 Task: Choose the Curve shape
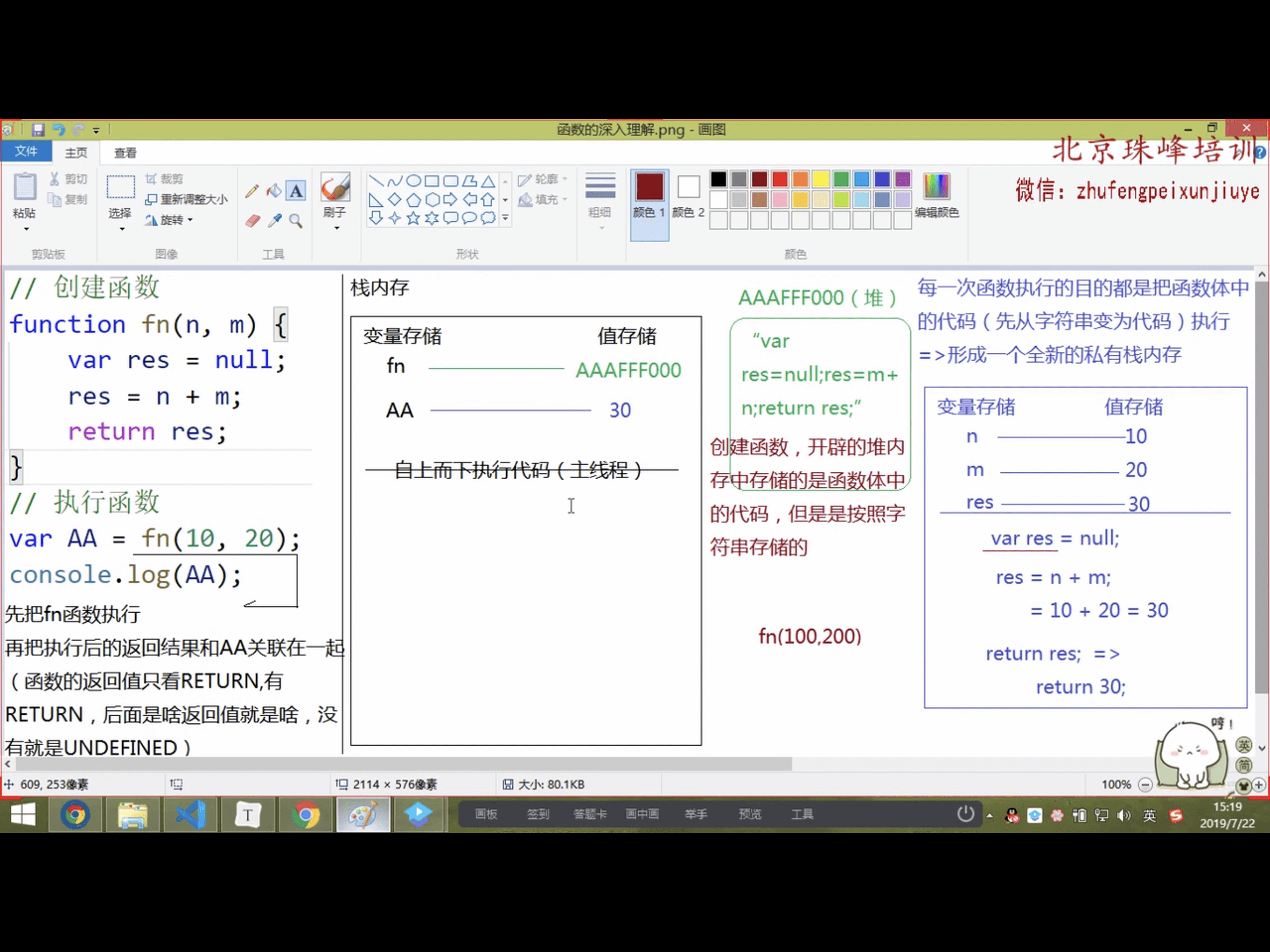coord(395,181)
